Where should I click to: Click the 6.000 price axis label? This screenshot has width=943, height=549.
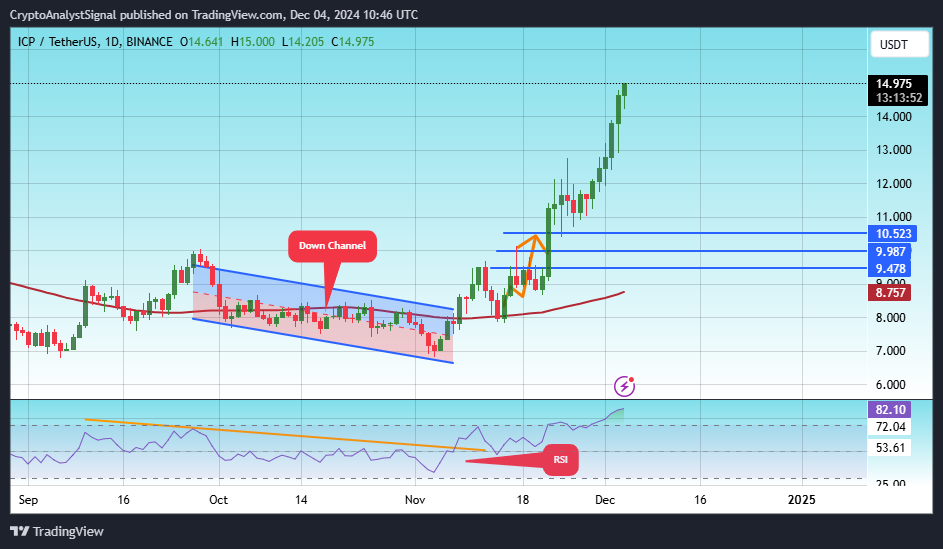tap(890, 385)
